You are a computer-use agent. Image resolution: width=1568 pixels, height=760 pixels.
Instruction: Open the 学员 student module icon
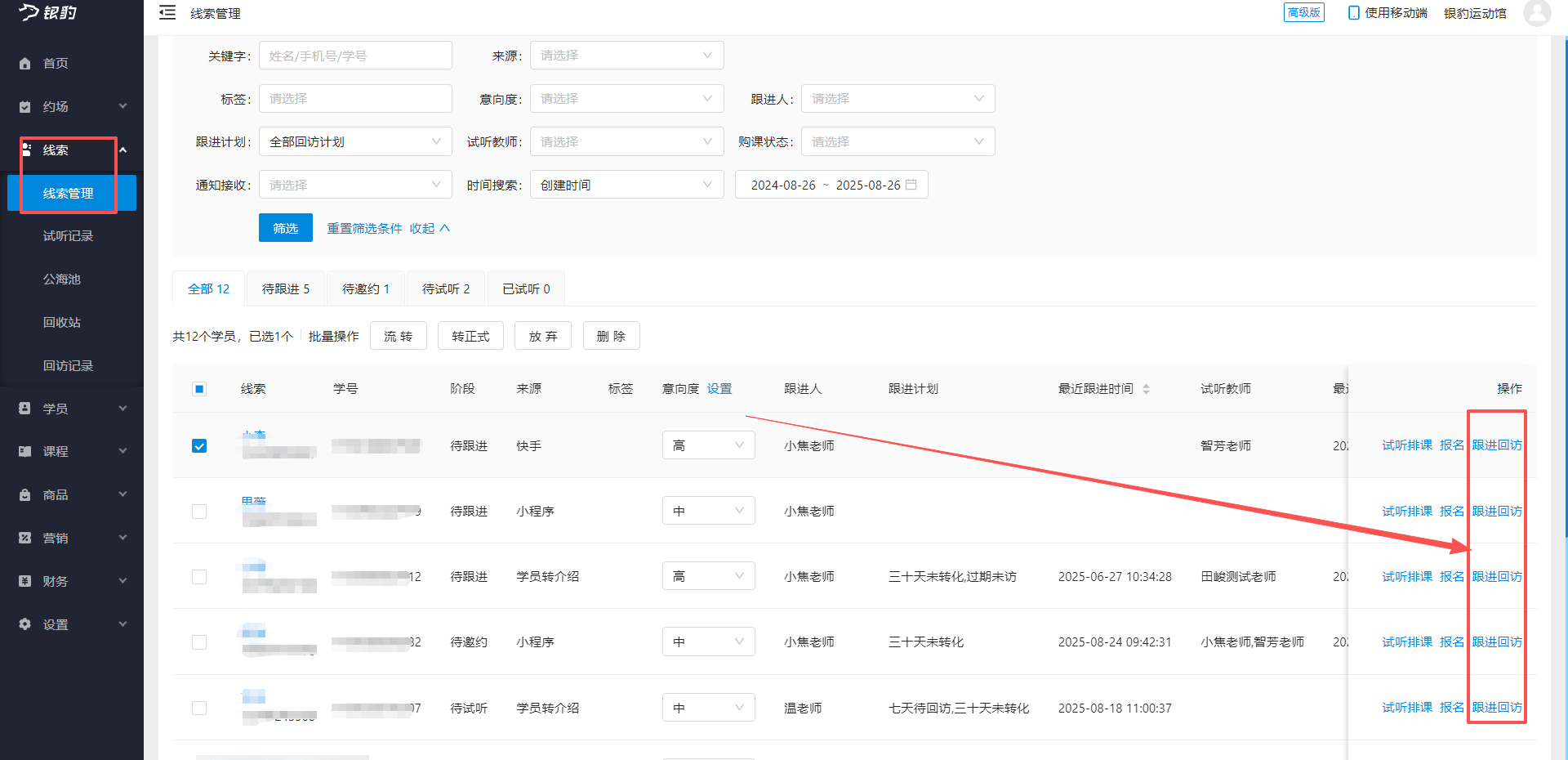click(24, 408)
